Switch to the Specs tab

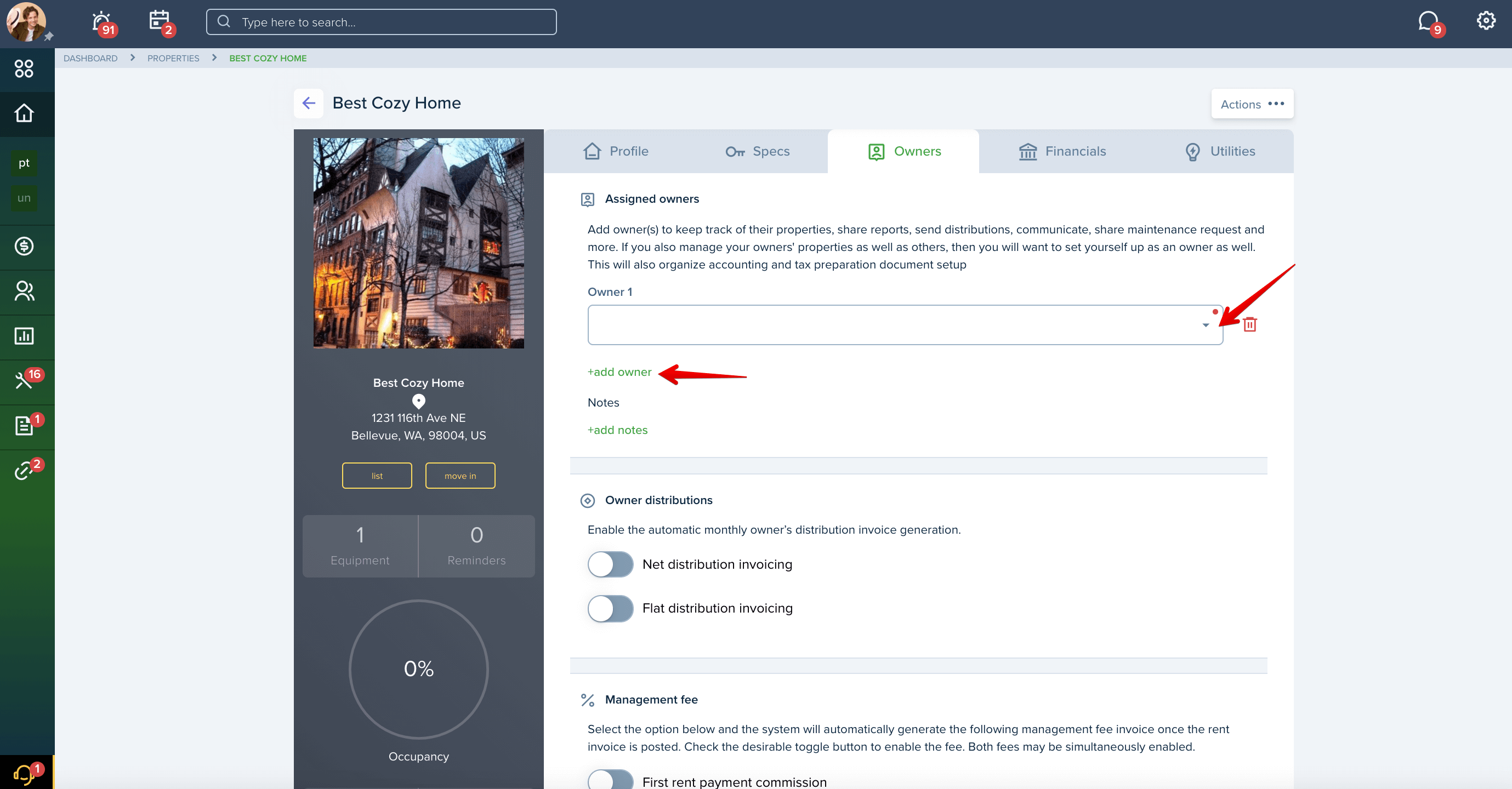click(757, 151)
